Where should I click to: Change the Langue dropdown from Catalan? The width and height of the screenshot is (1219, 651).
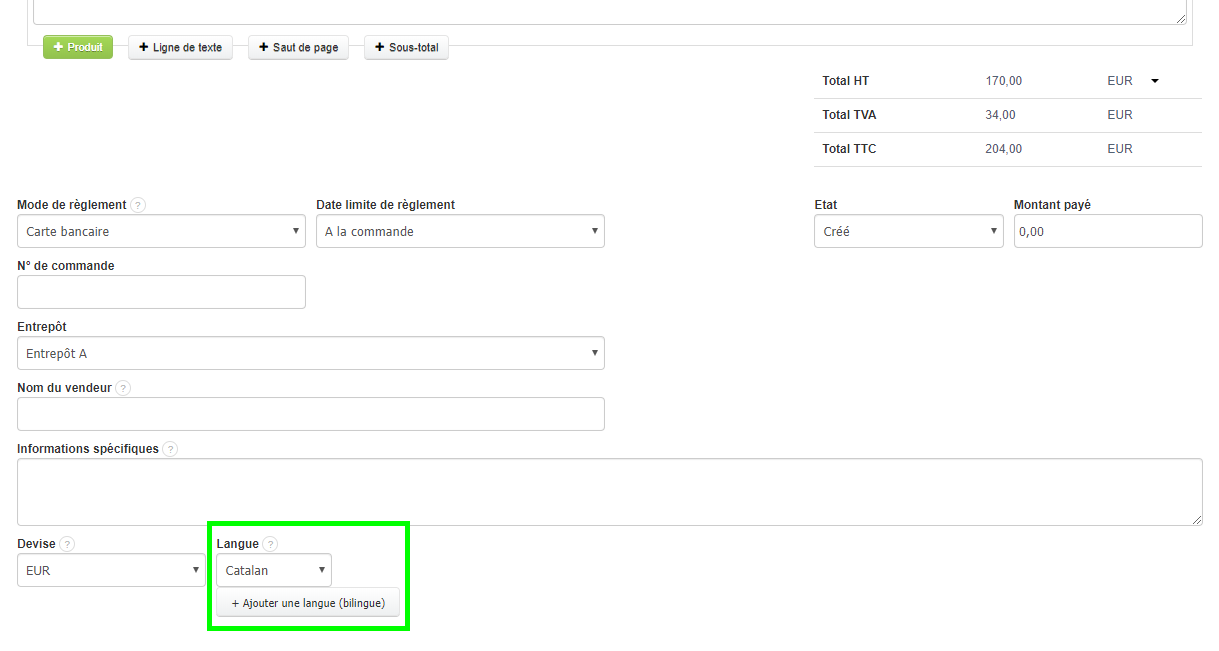pyautogui.click(x=274, y=570)
